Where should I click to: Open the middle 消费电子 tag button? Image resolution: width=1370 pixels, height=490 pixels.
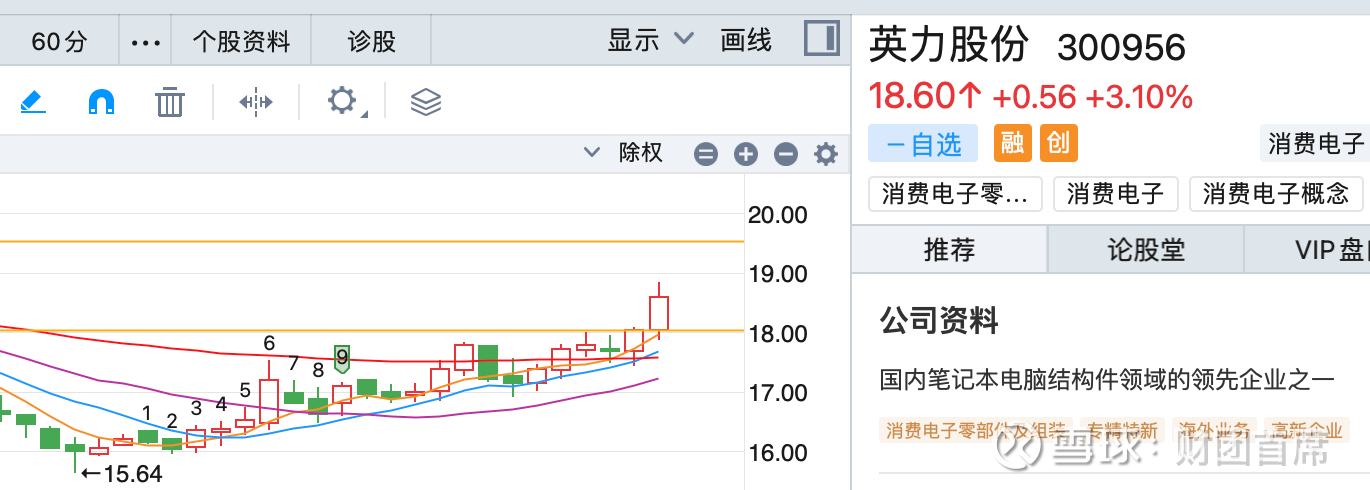(1116, 194)
